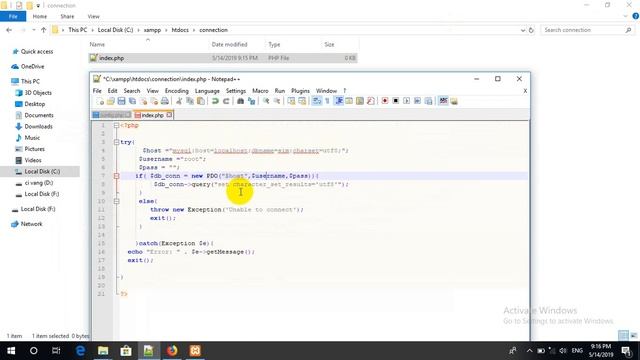
Task: Click the Close All toolbar icon
Action: pyautogui.click(x=154, y=101)
